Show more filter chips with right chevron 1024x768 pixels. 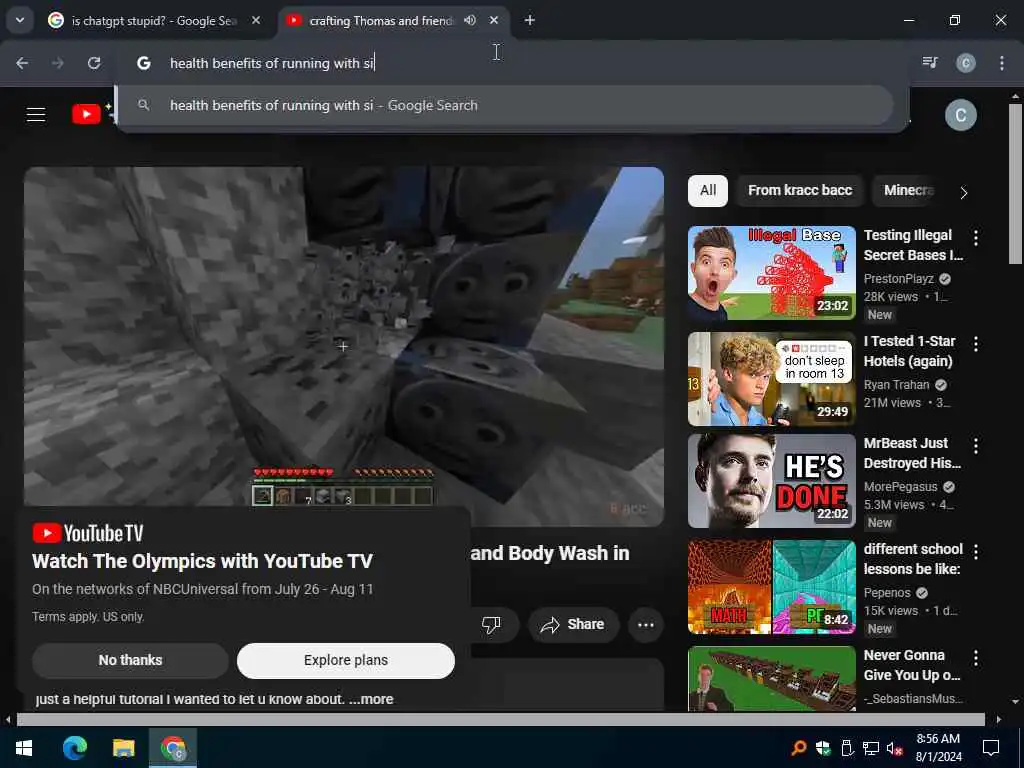964,192
